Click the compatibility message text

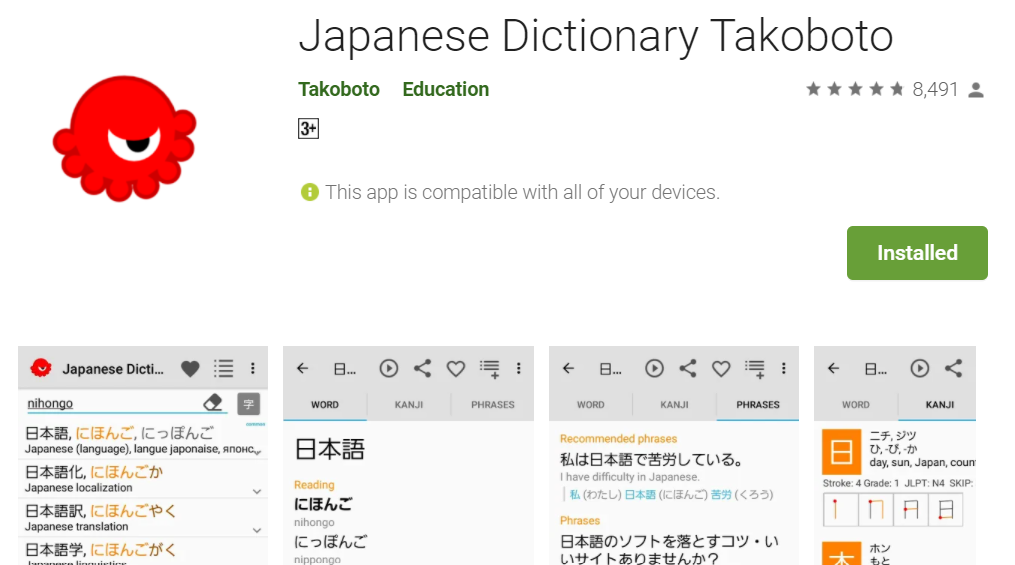[522, 192]
